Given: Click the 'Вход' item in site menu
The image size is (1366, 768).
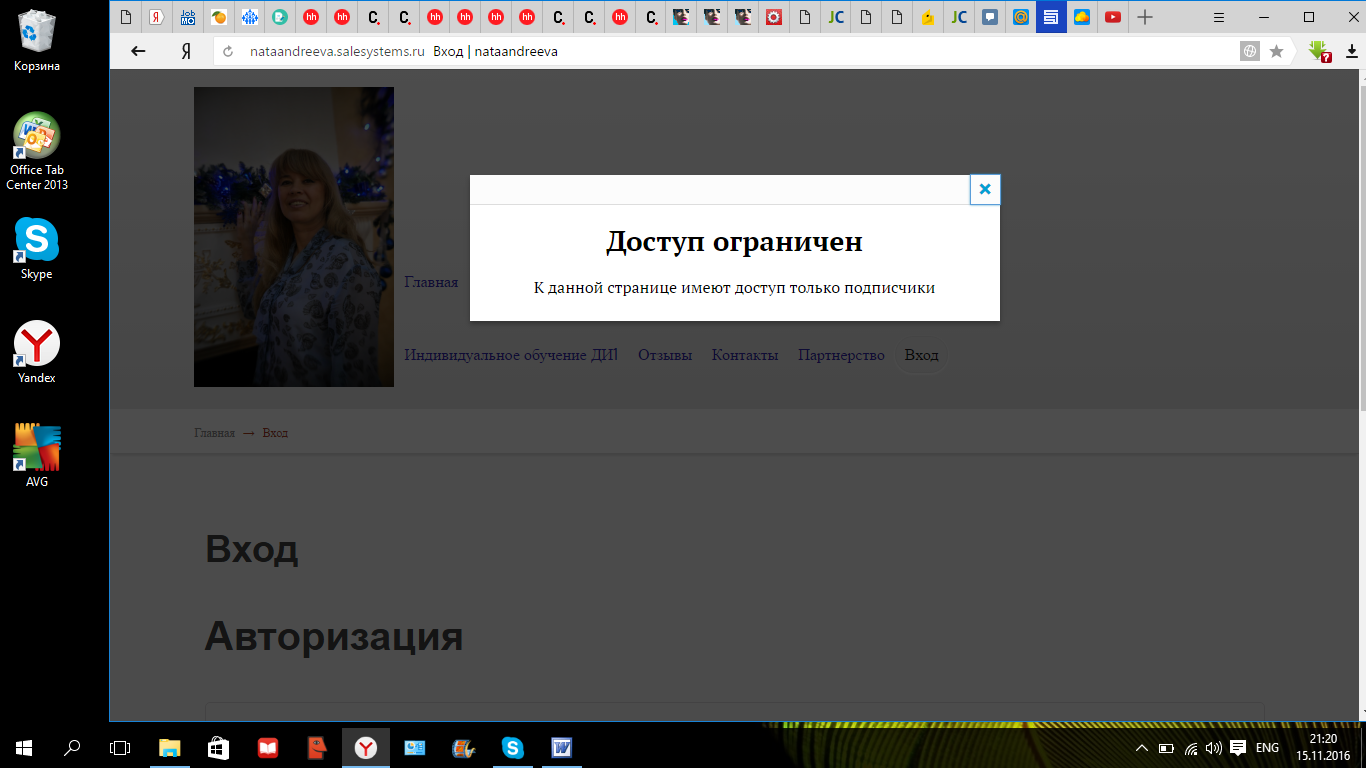Looking at the screenshot, I should click(x=922, y=355).
